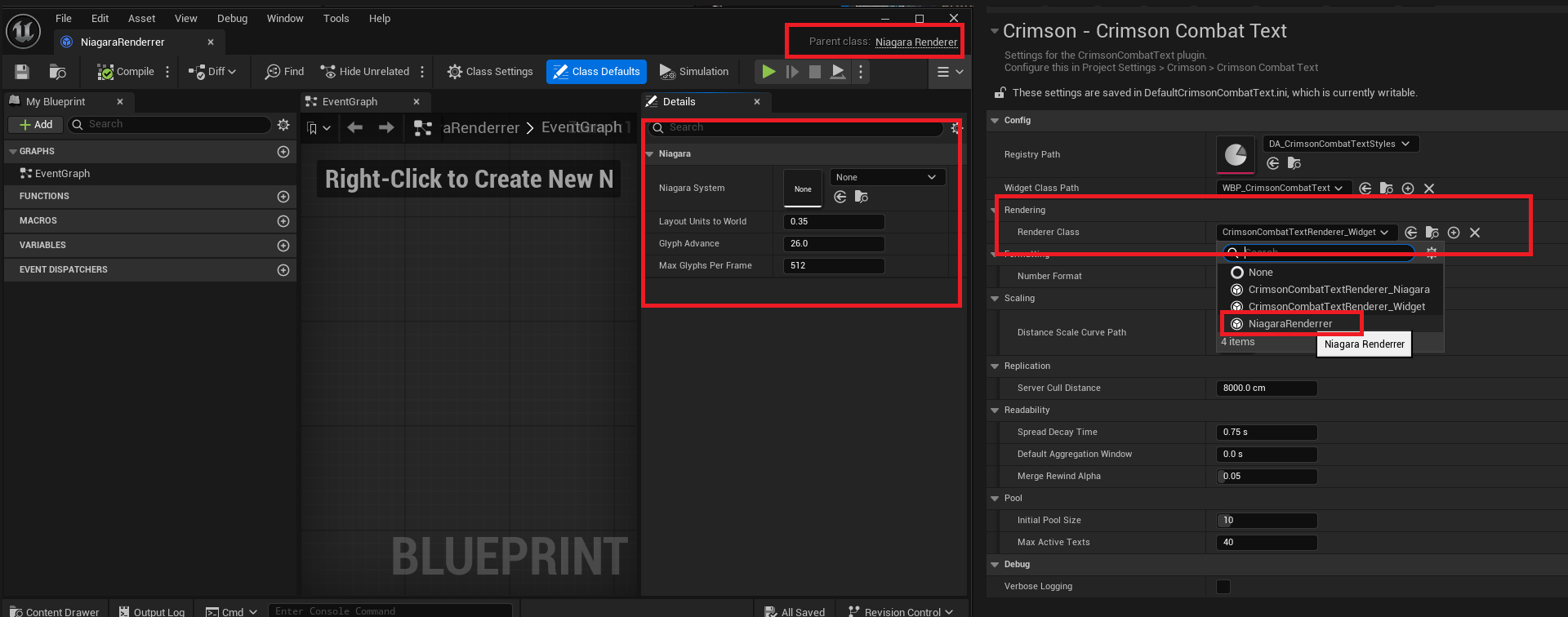Save the blueprint with the floppy disk icon
The image size is (1568, 617).
[x=22, y=72]
